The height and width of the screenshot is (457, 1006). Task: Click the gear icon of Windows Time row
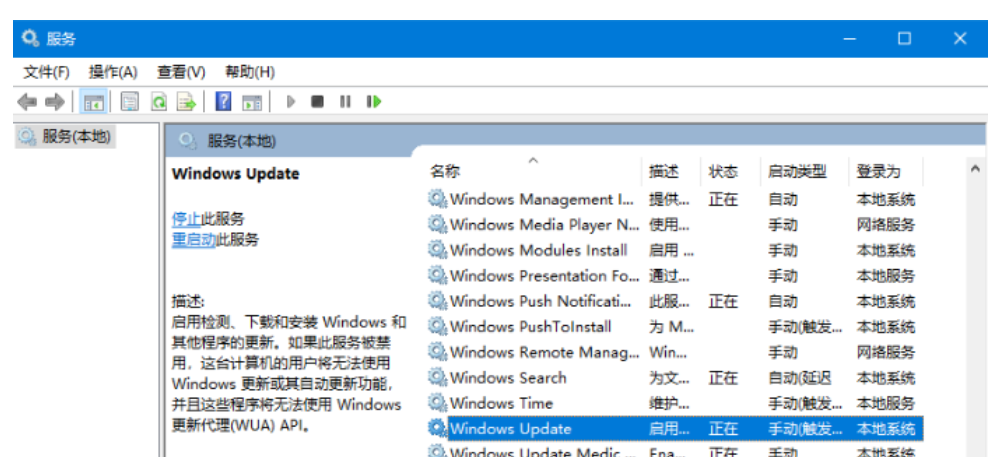click(x=438, y=403)
